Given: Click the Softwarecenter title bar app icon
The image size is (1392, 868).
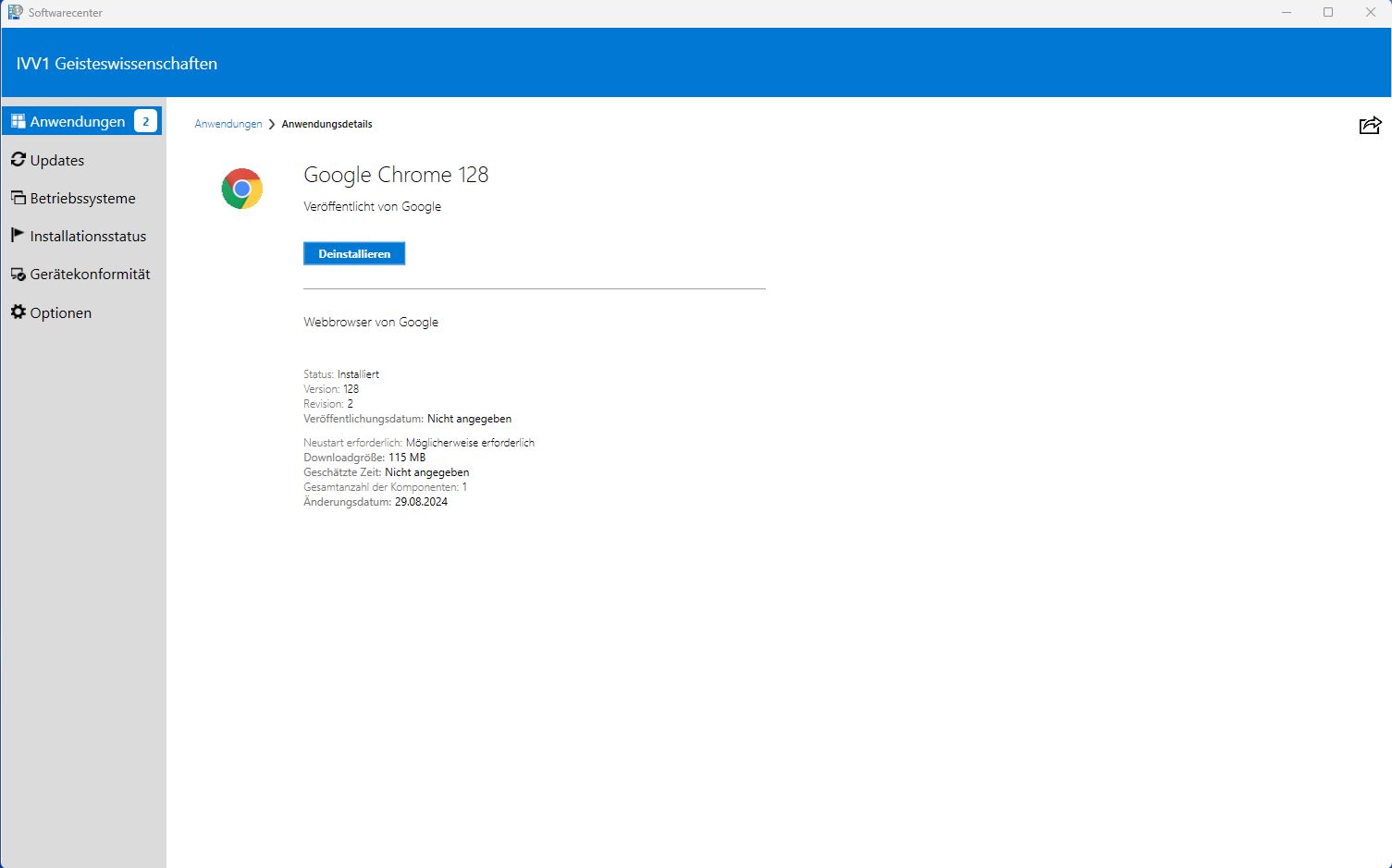Looking at the screenshot, I should coord(15,12).
